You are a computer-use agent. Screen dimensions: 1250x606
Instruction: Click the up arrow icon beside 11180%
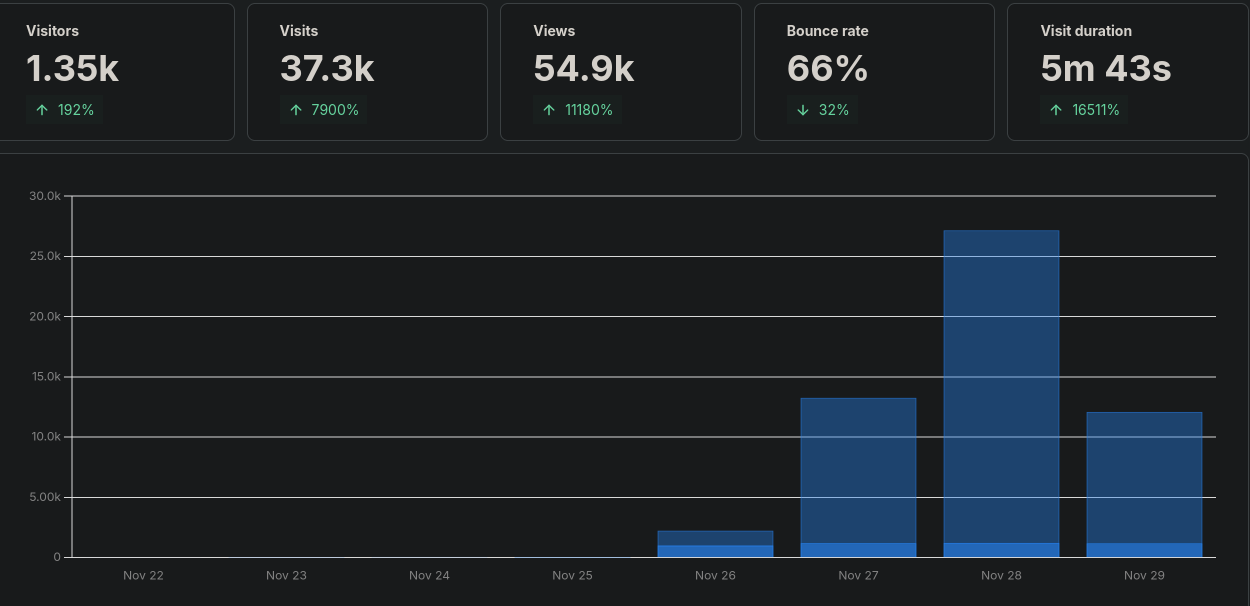[548, 110]
